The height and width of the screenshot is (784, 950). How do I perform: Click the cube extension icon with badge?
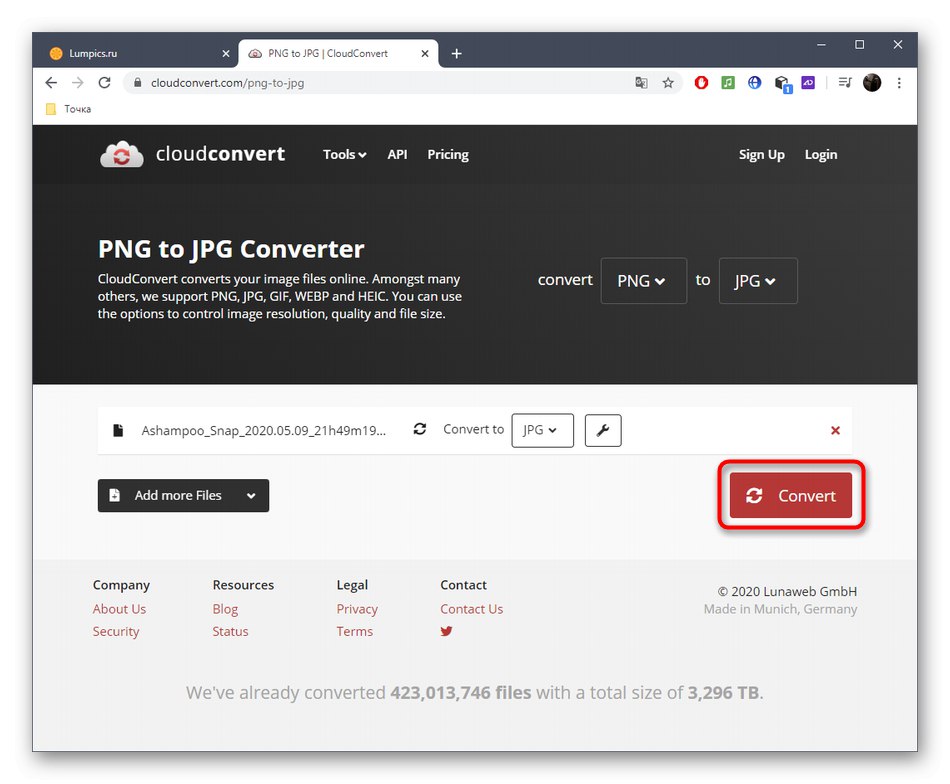coord(782,84)
